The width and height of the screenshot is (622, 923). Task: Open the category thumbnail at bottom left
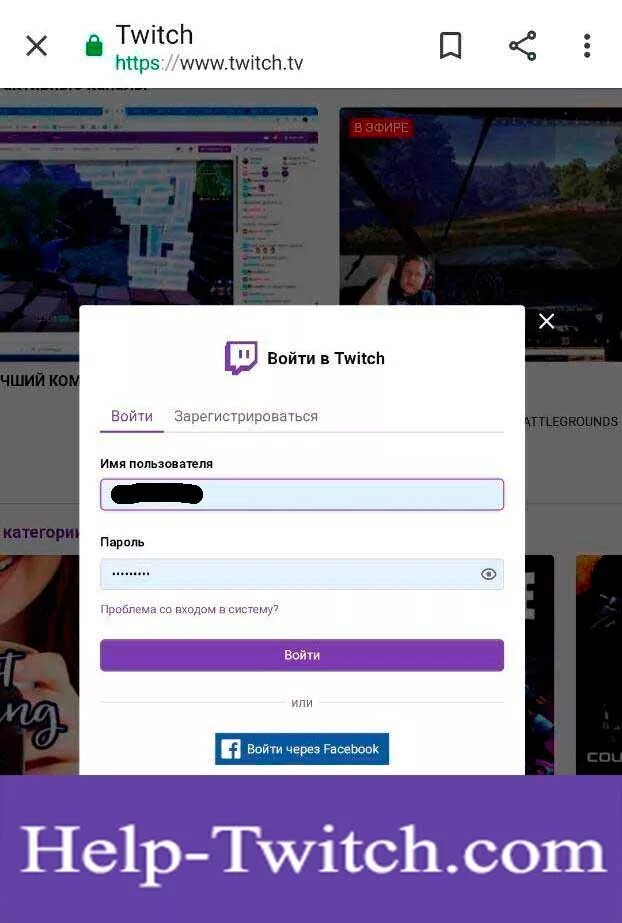pos(39,664)
